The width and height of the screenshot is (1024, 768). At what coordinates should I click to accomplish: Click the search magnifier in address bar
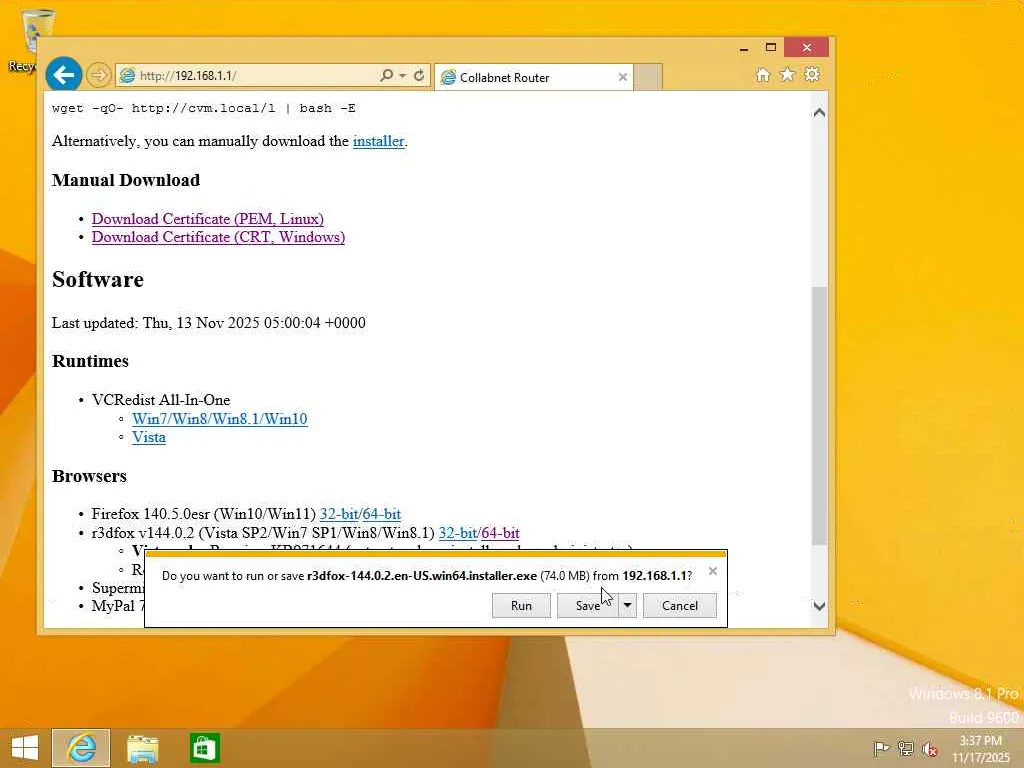point(387,76)
